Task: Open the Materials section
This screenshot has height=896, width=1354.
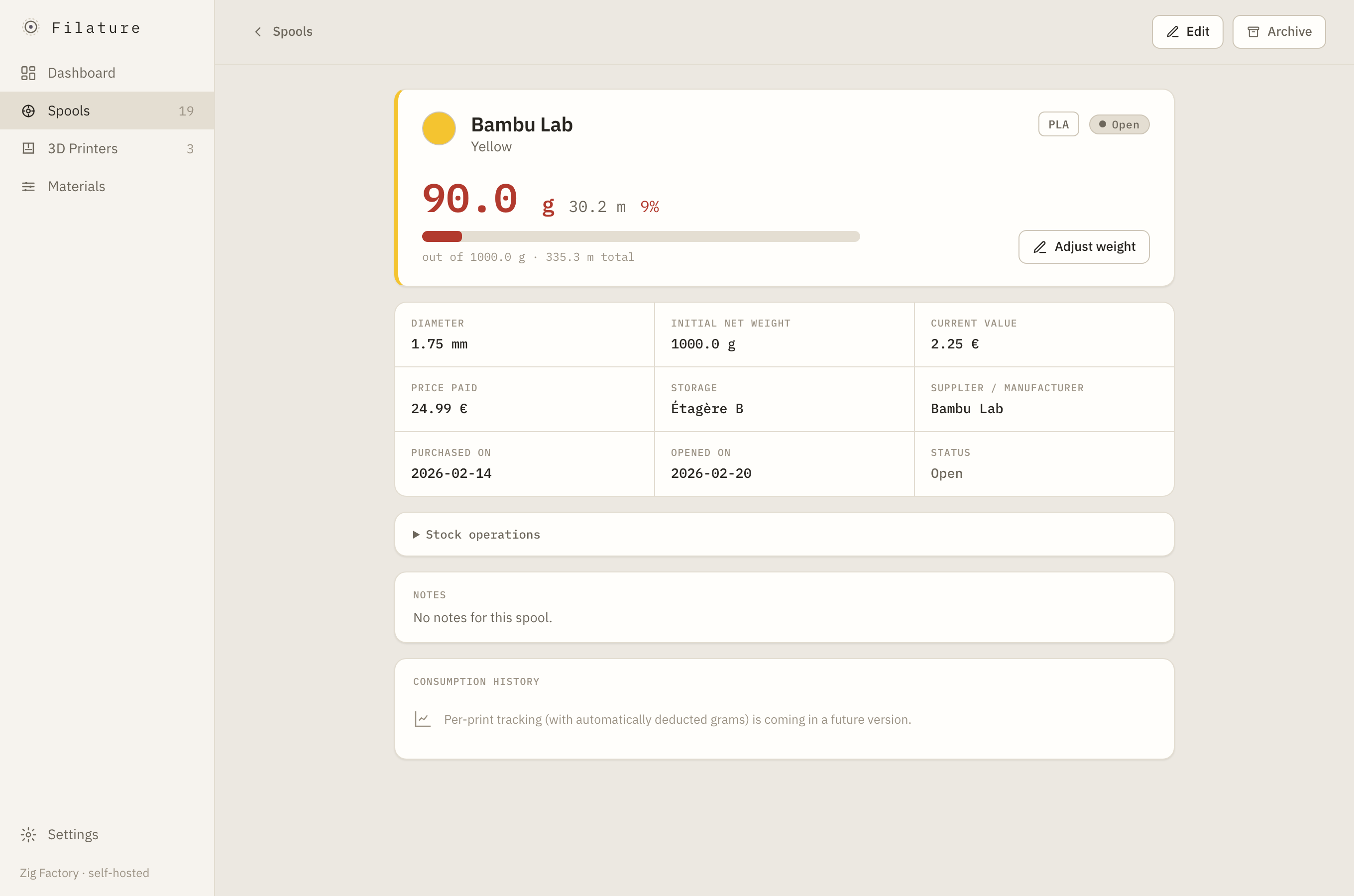Action: [x=108, y=186]
